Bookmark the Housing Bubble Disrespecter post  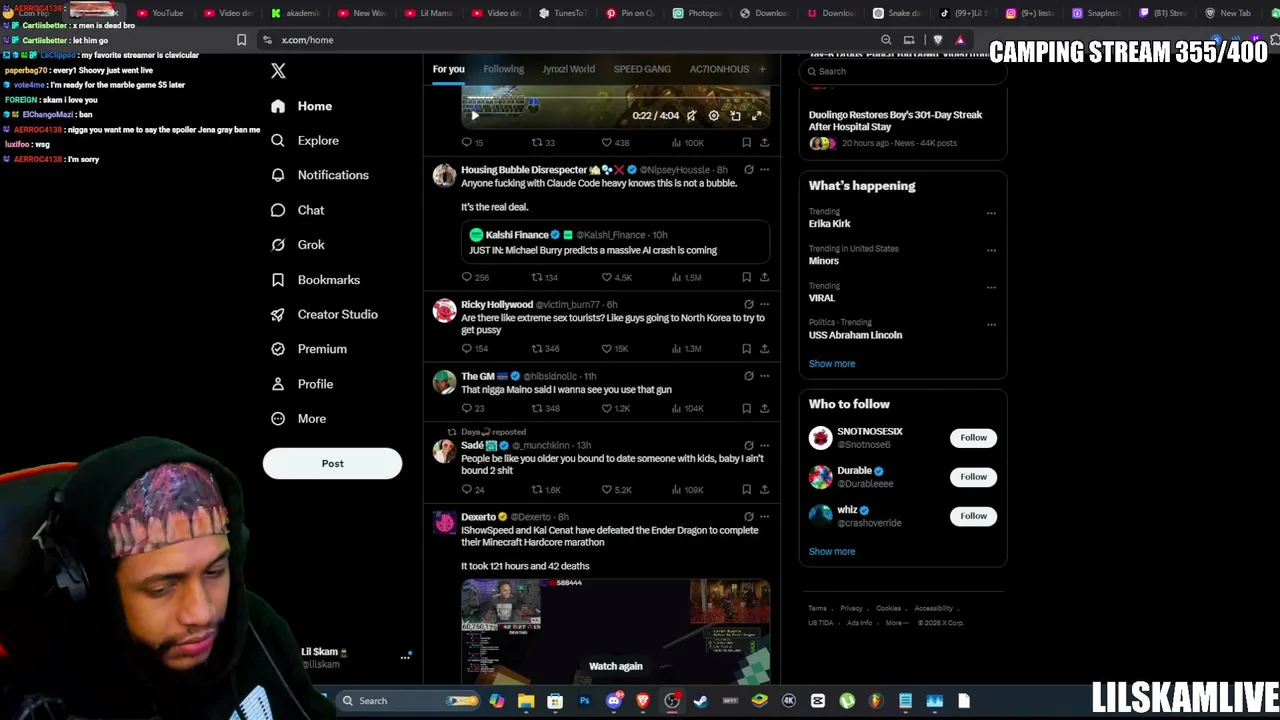pyautogui.click(x=746, y=277)
